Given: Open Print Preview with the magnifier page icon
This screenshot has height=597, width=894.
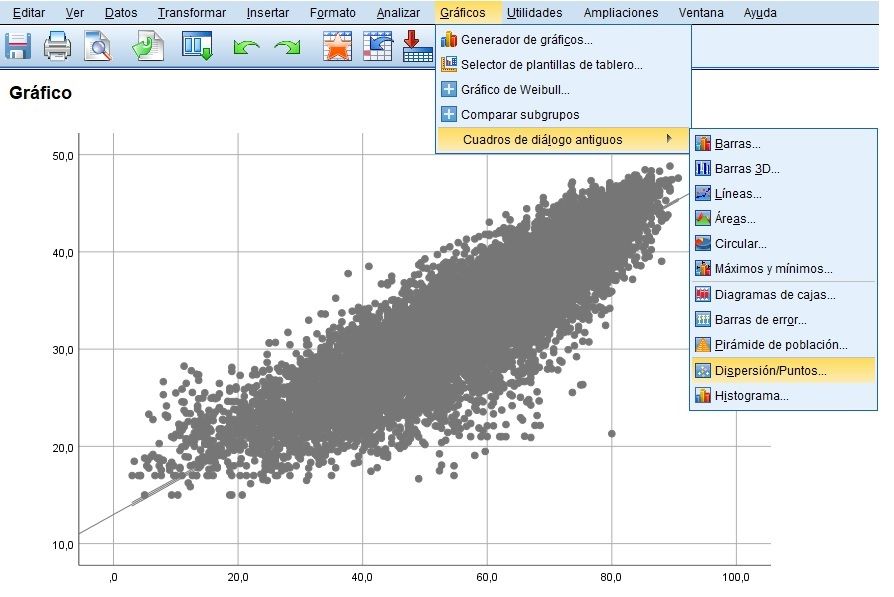Looking at the screenshot, I should point(98,46).
